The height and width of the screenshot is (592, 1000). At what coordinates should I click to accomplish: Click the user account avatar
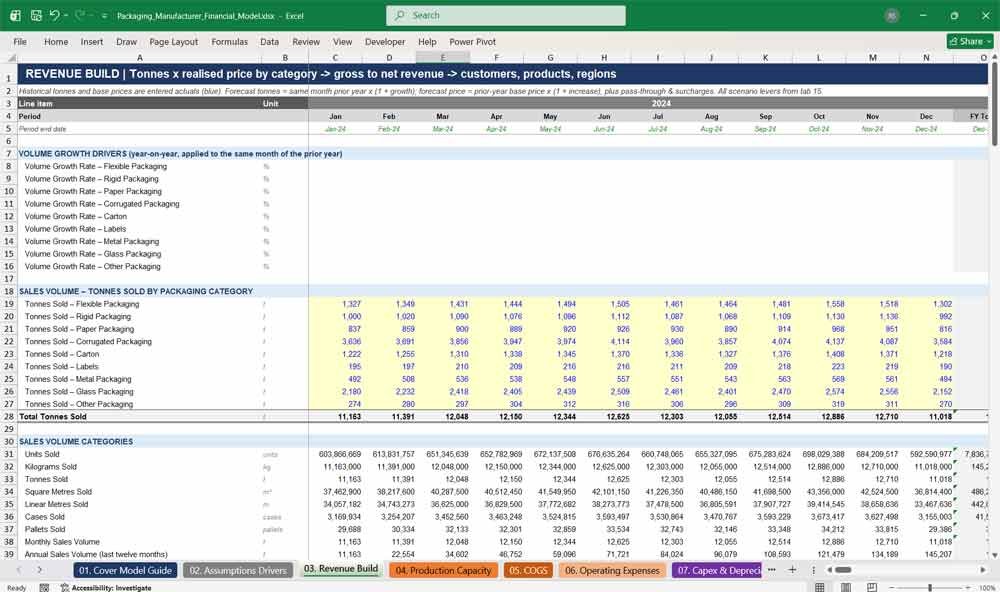(892, 16)
